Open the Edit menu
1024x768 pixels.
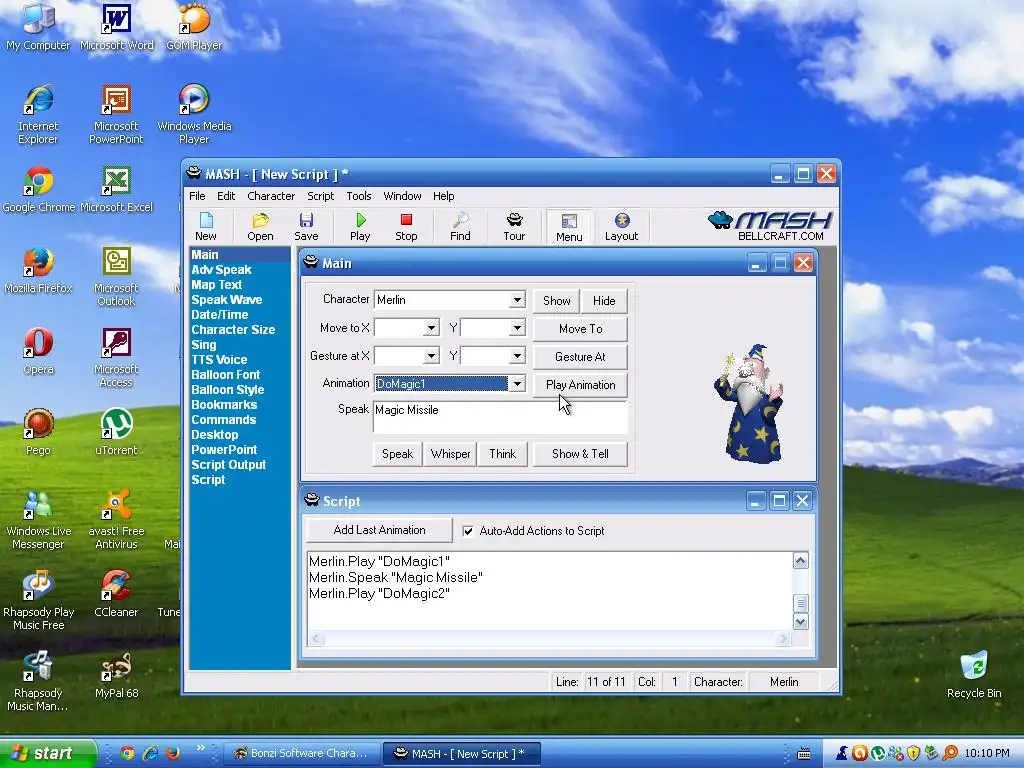pos(226,196)
